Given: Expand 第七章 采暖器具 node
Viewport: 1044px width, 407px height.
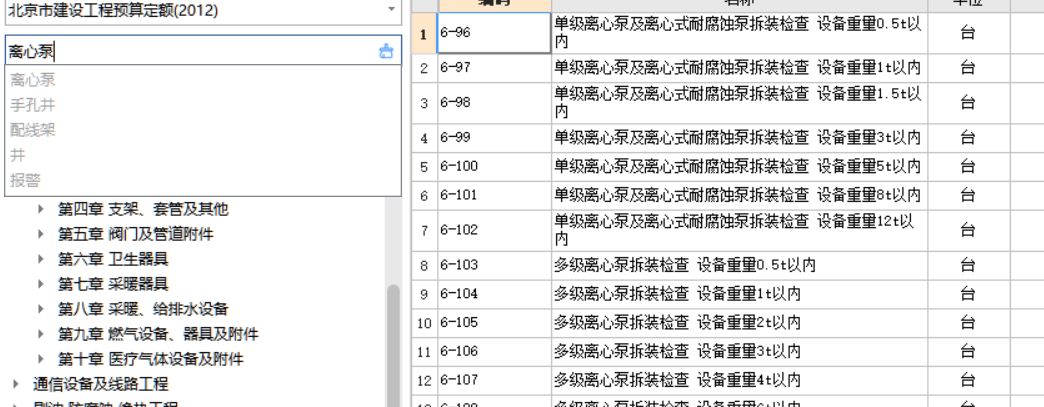Looking at the screenshot, I should tap(41, 284).
